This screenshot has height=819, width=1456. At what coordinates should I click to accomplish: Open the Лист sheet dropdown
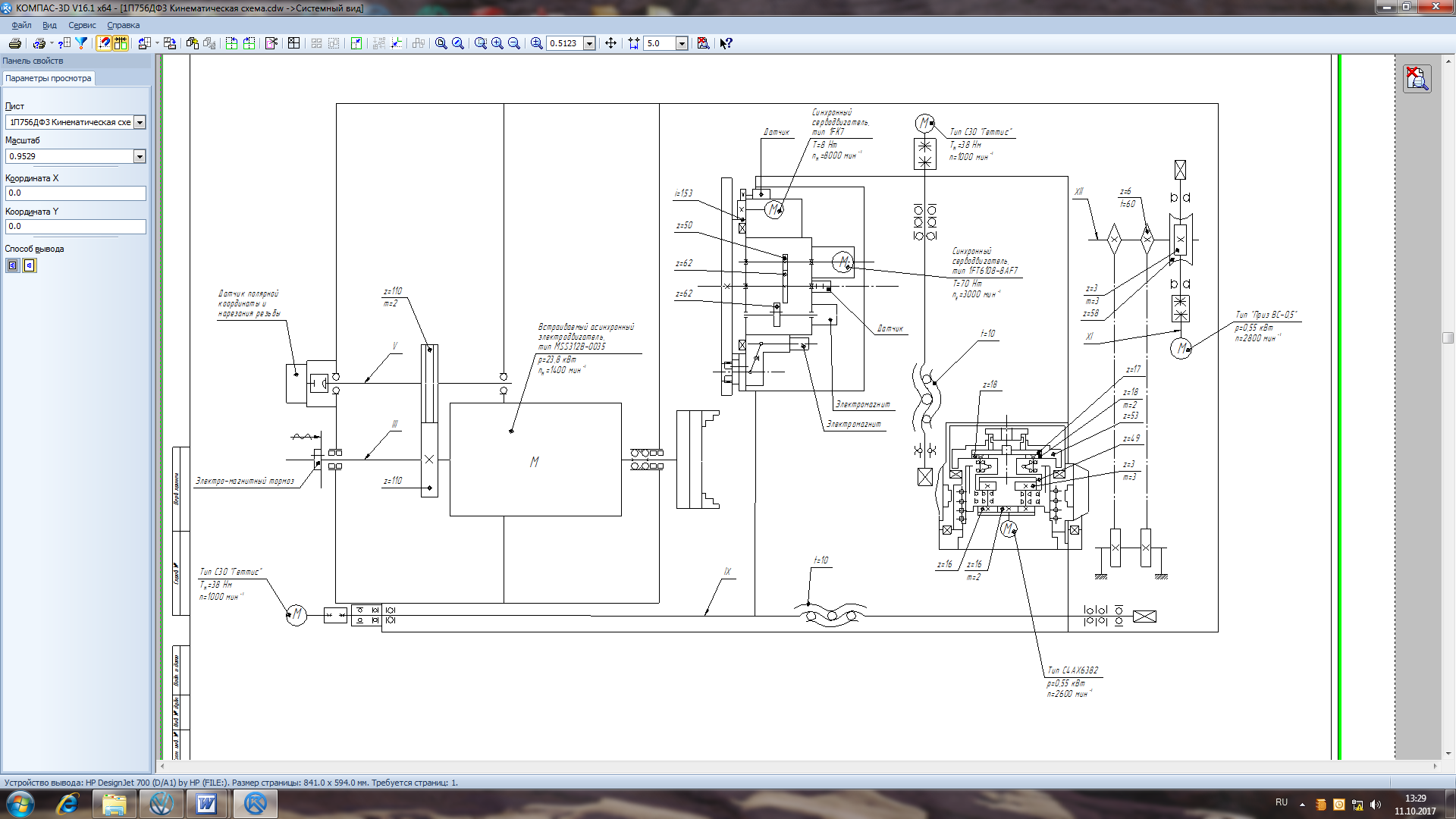140,122
